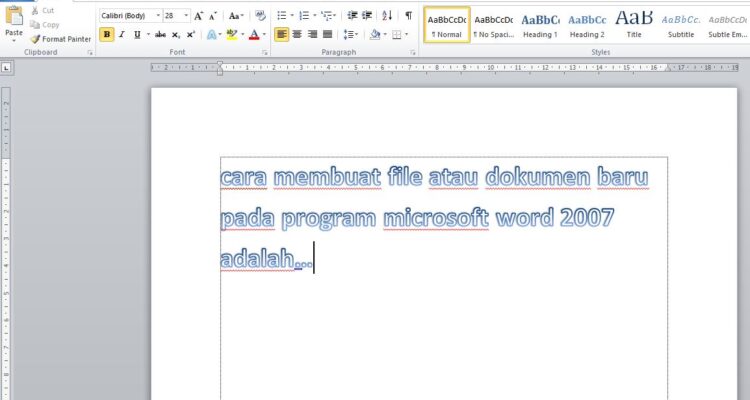Screen dimensions: 750x400
Task: Increase font size with Grow Font
Action: pos(199,16)
